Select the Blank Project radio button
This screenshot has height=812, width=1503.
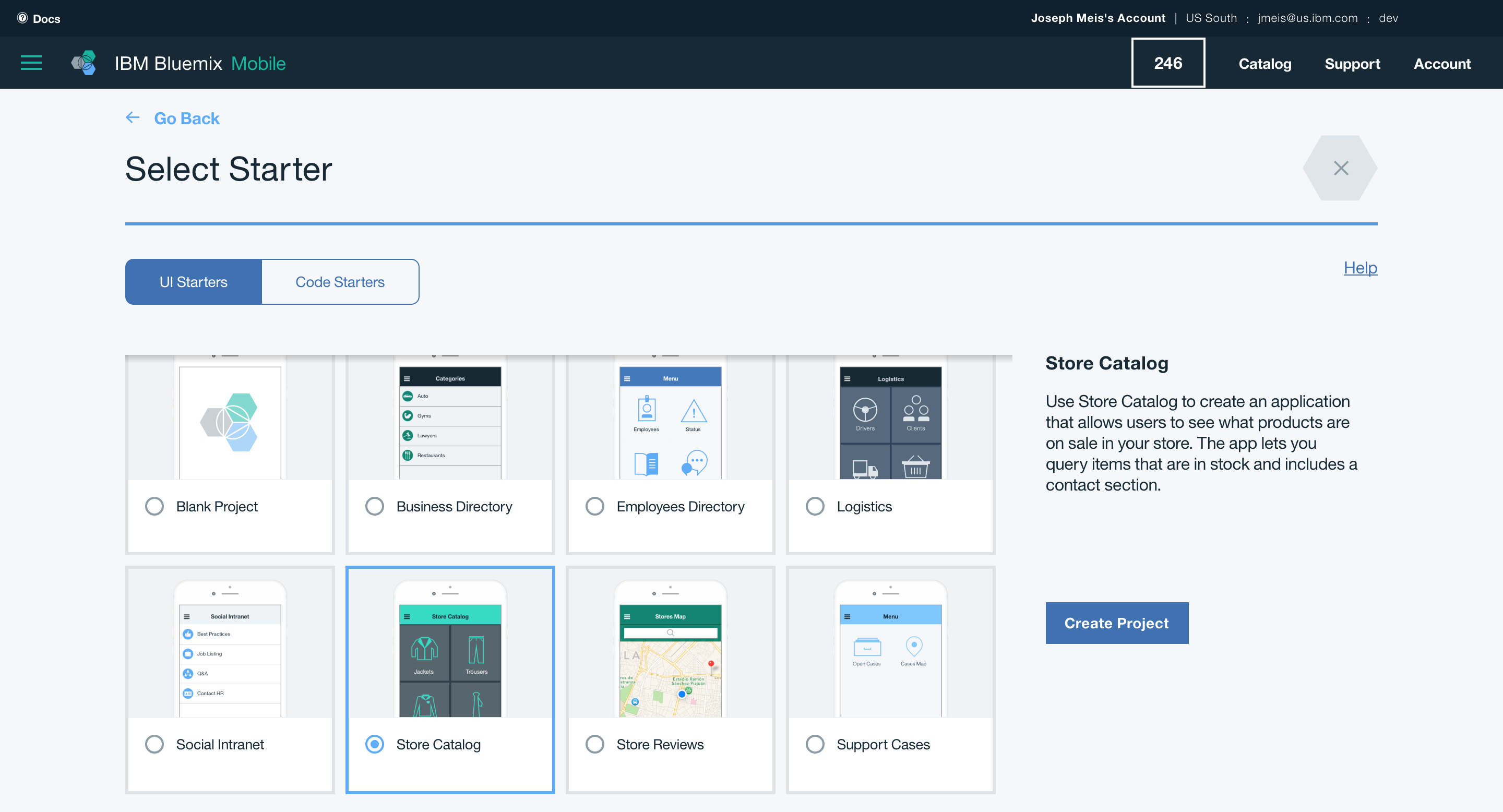click(154, 506)
